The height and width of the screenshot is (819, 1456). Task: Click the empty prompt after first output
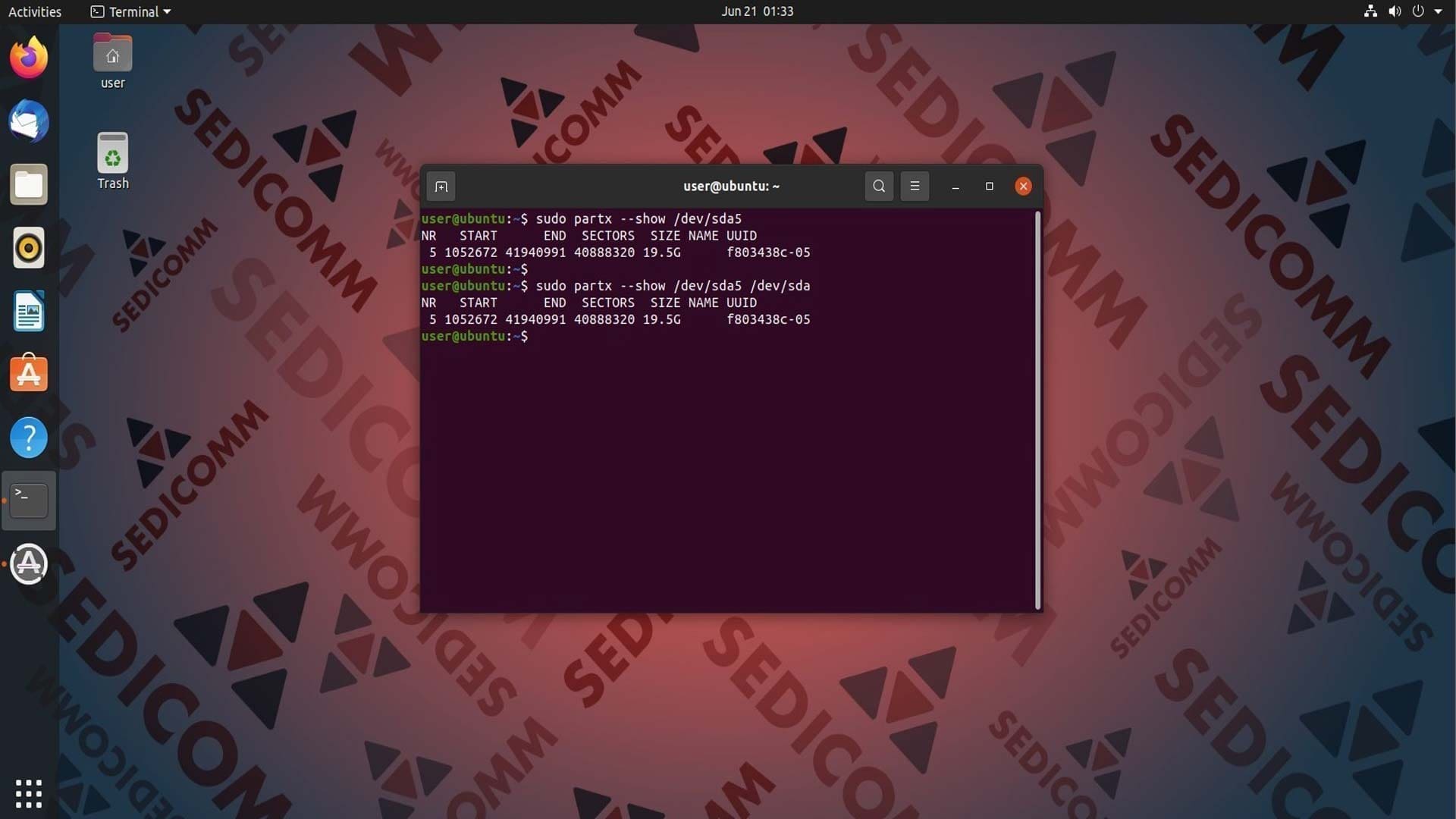pyautogui.click(x=475, y=269)
